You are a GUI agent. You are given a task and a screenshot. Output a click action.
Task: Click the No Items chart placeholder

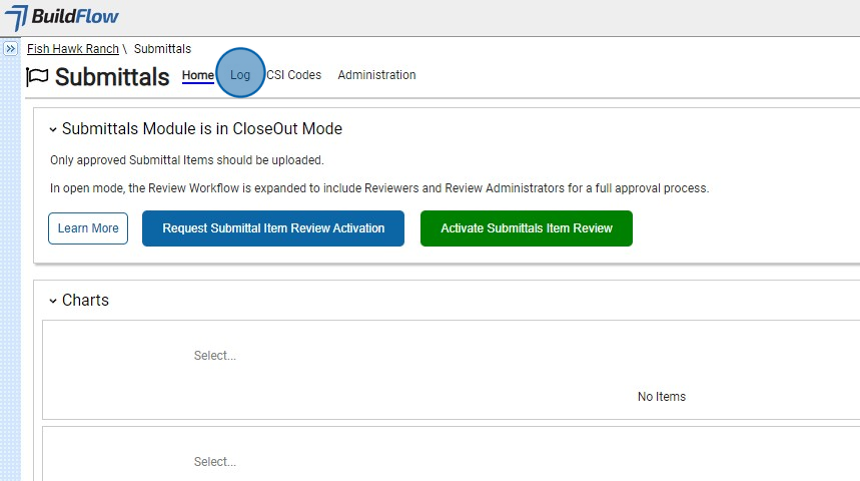click(661, 397)
